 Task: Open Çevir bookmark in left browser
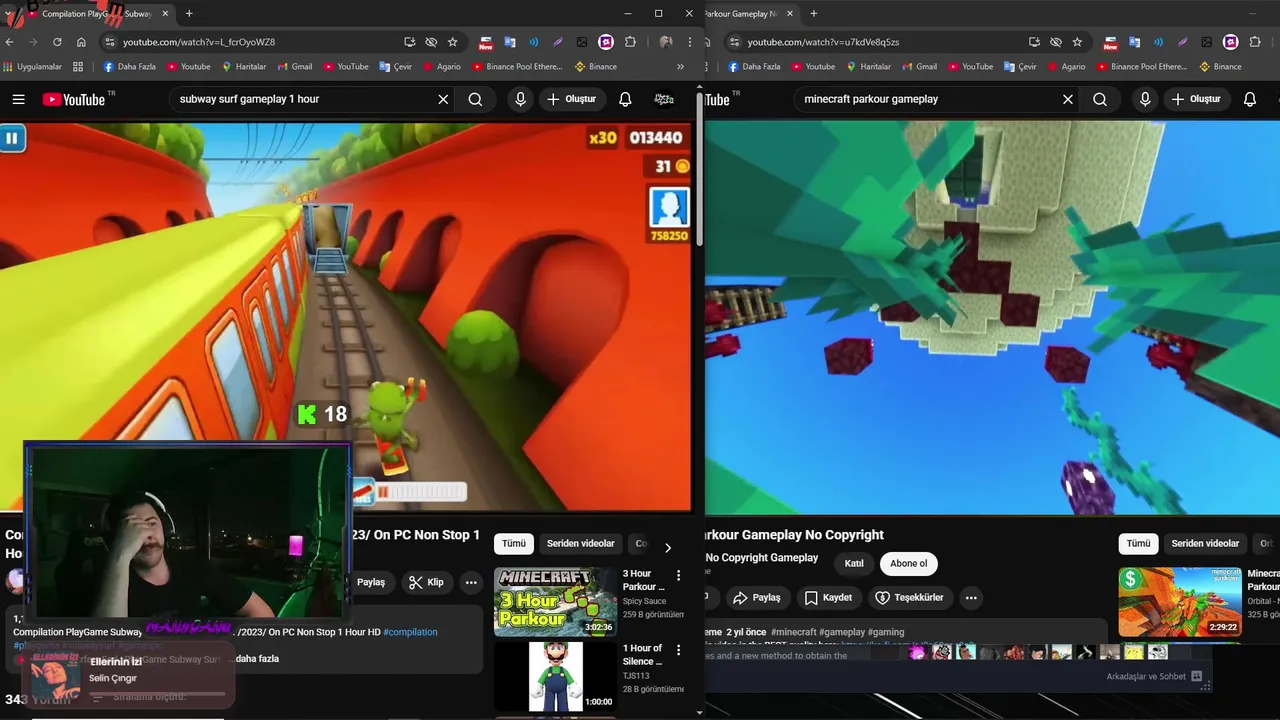(x=394, y=67)
